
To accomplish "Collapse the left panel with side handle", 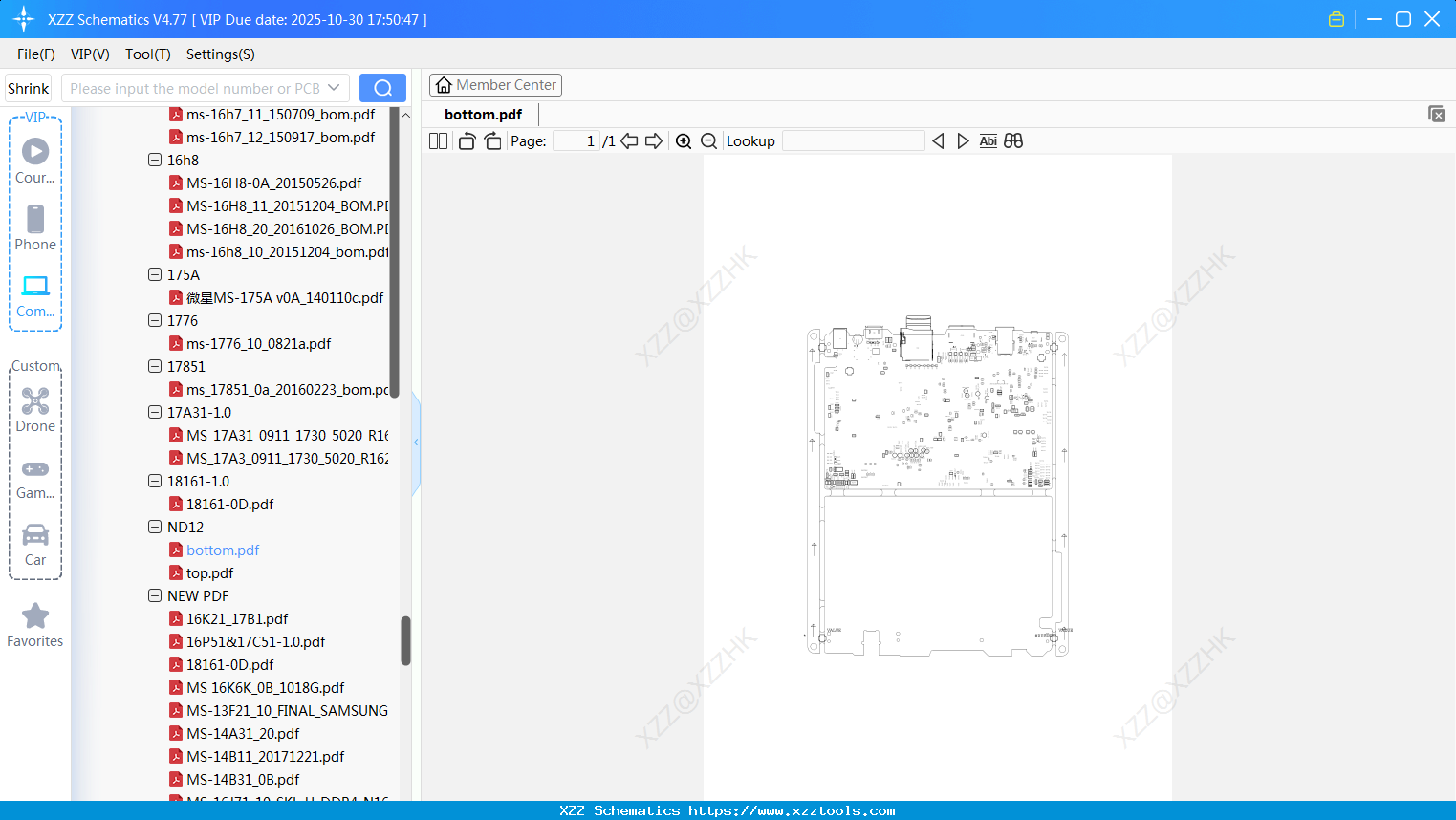I will pyautogui.click(x=416, y=442).
